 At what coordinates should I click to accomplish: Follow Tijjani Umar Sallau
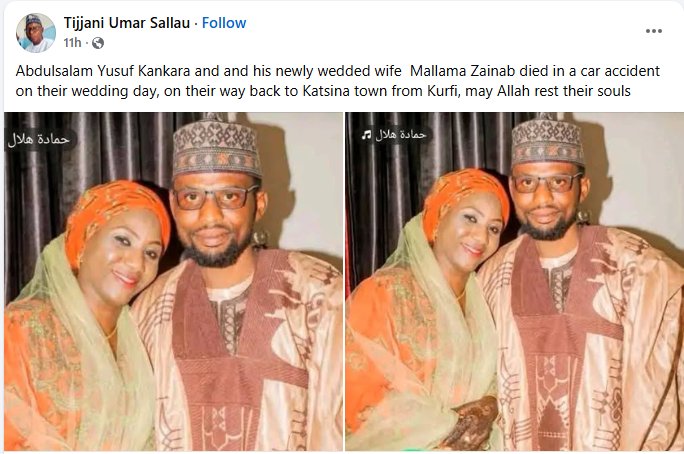coord(224,23)
